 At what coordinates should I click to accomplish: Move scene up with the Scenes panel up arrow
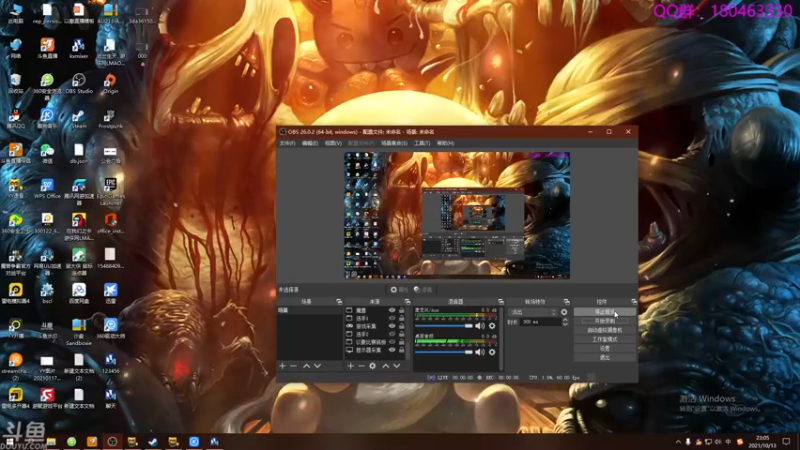pos(306,366)
